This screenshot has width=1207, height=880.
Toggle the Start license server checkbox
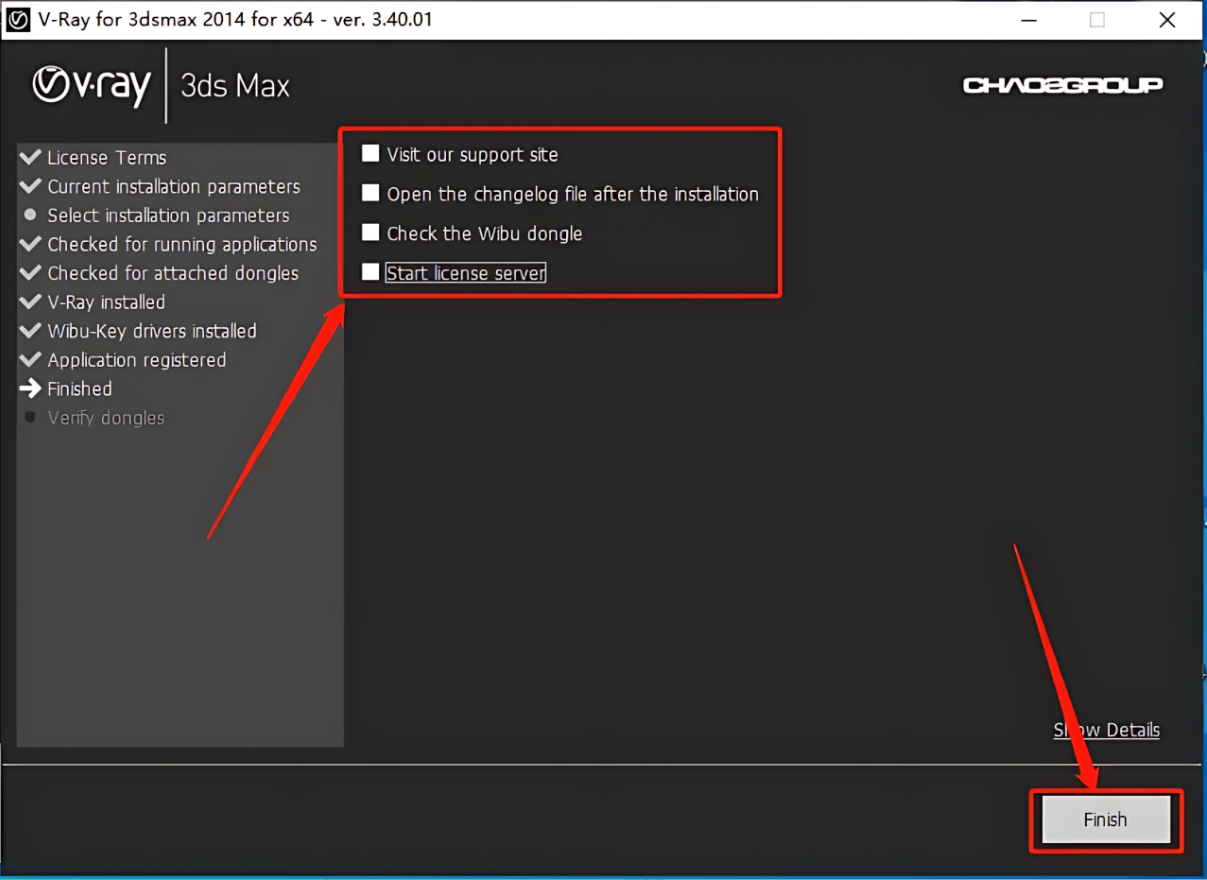tap(371, 272)
